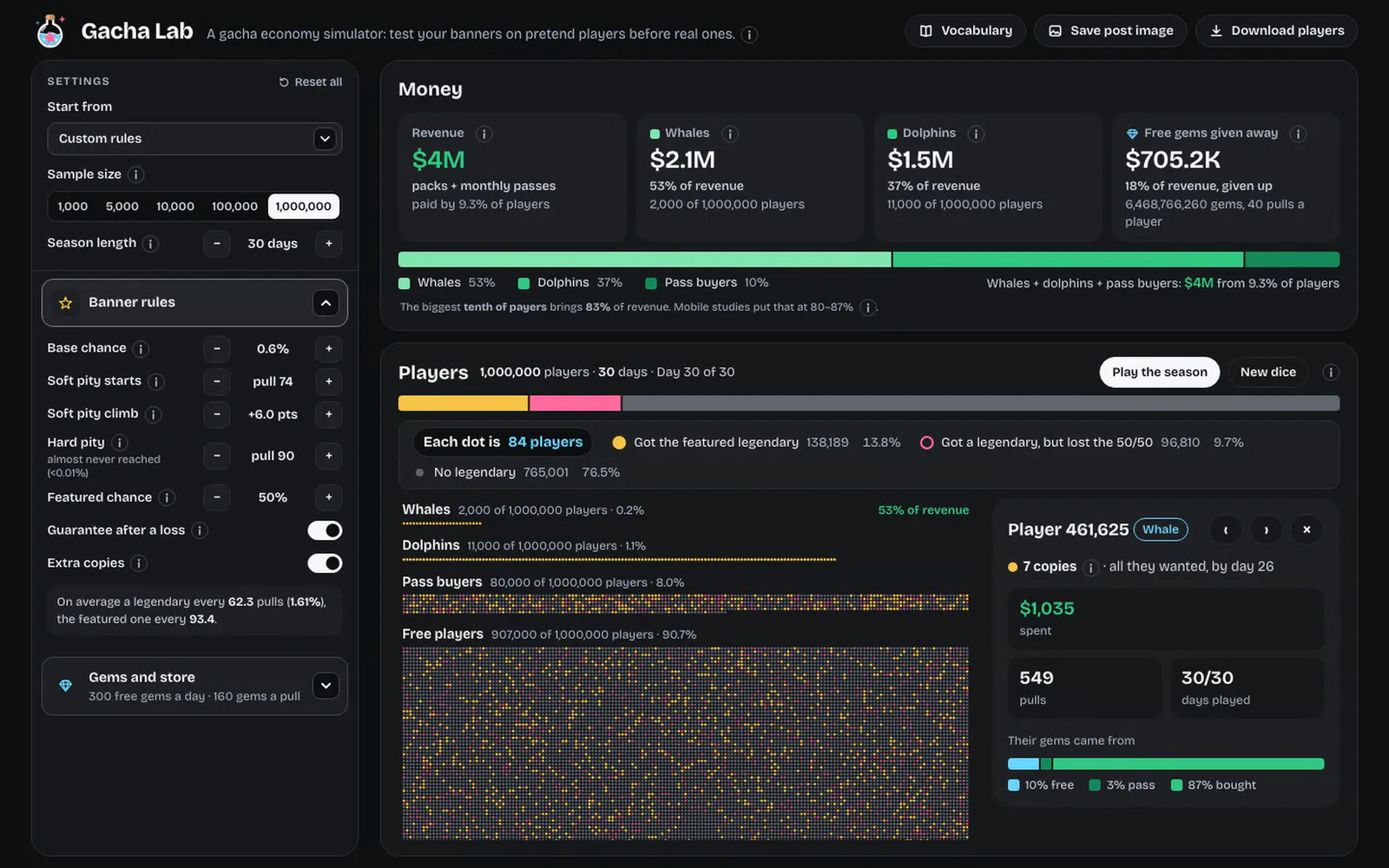
Task: Go to next player with right arrow
Action: [x=1266, y=530]
